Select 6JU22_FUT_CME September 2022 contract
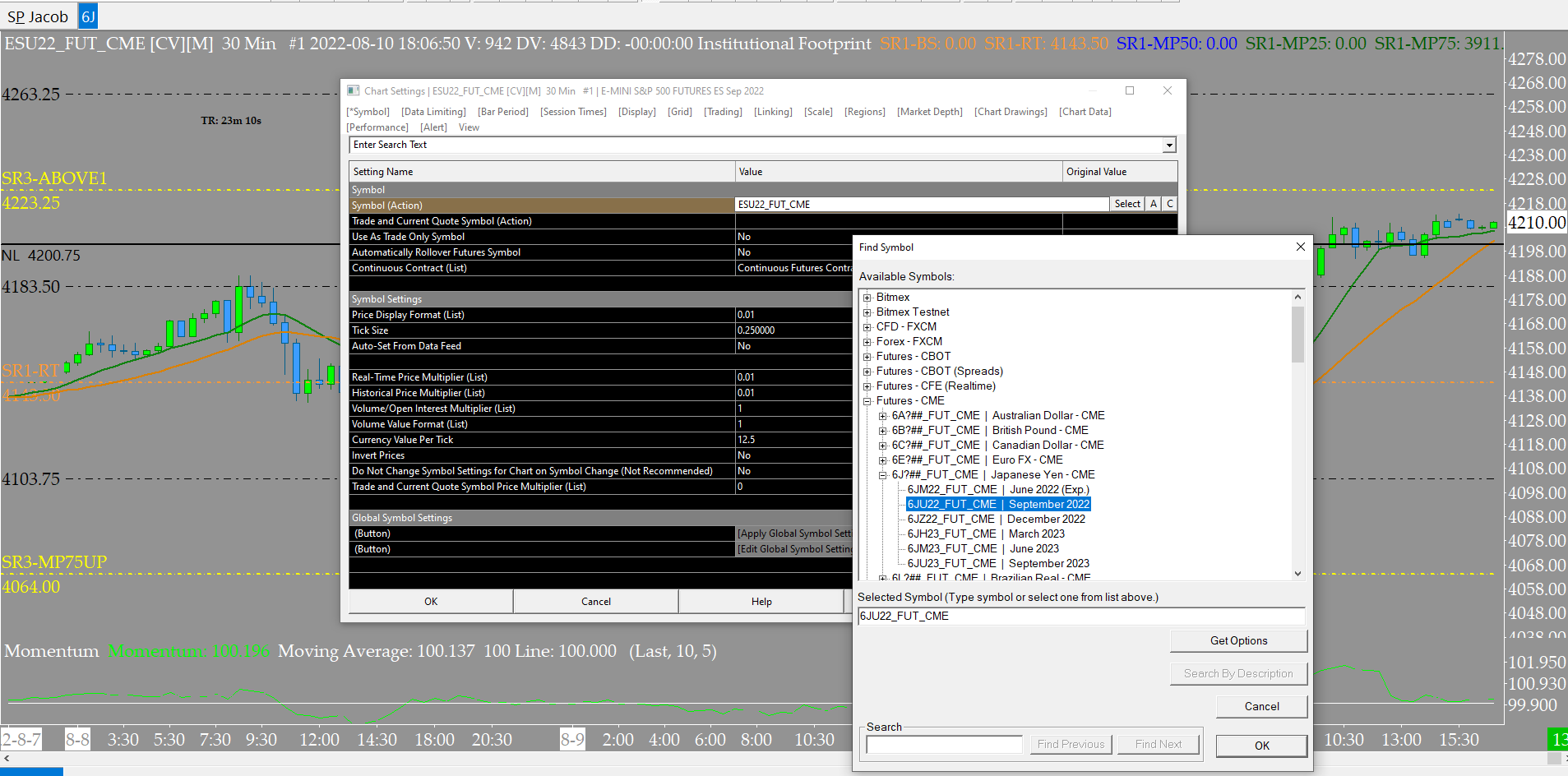 click(x=998, y=505)
